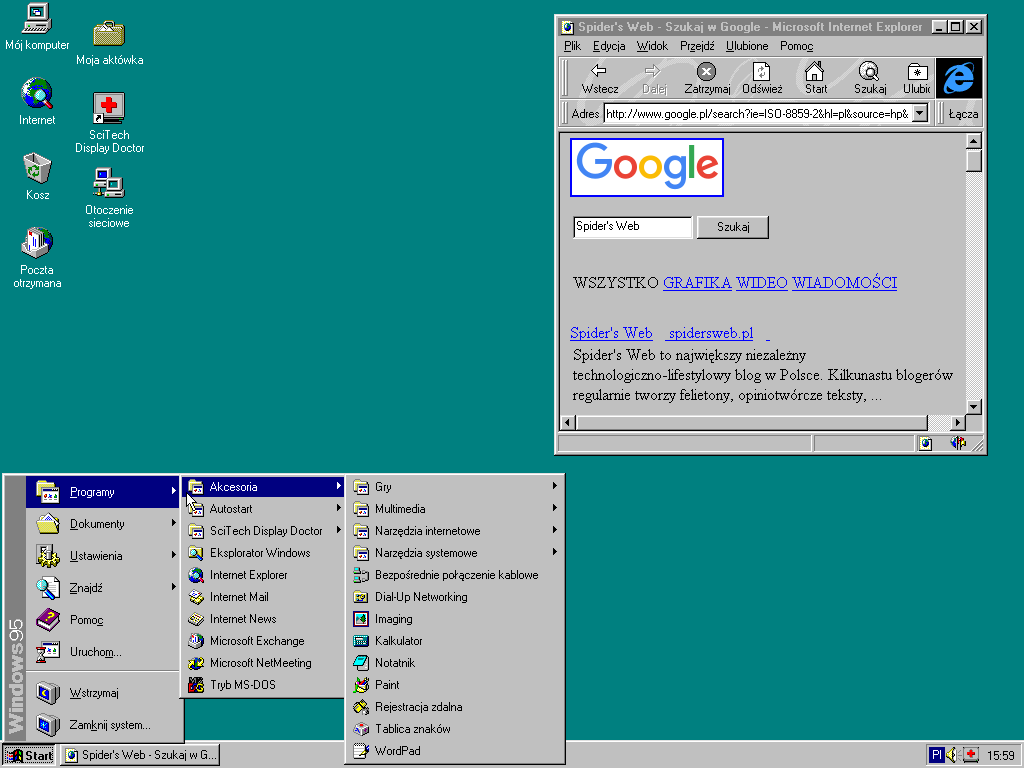
Task: Expand Znajdź in Start menu
Action: (x=103, y=588)
